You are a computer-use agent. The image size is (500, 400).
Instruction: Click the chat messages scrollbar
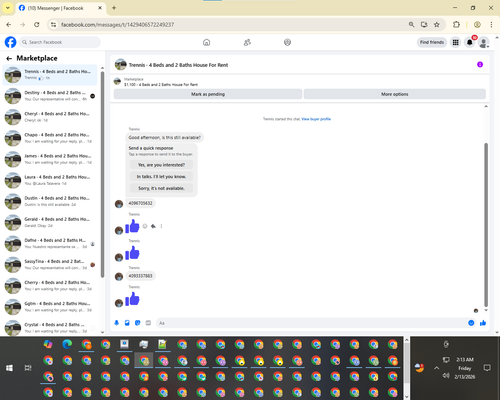(486, 225)
